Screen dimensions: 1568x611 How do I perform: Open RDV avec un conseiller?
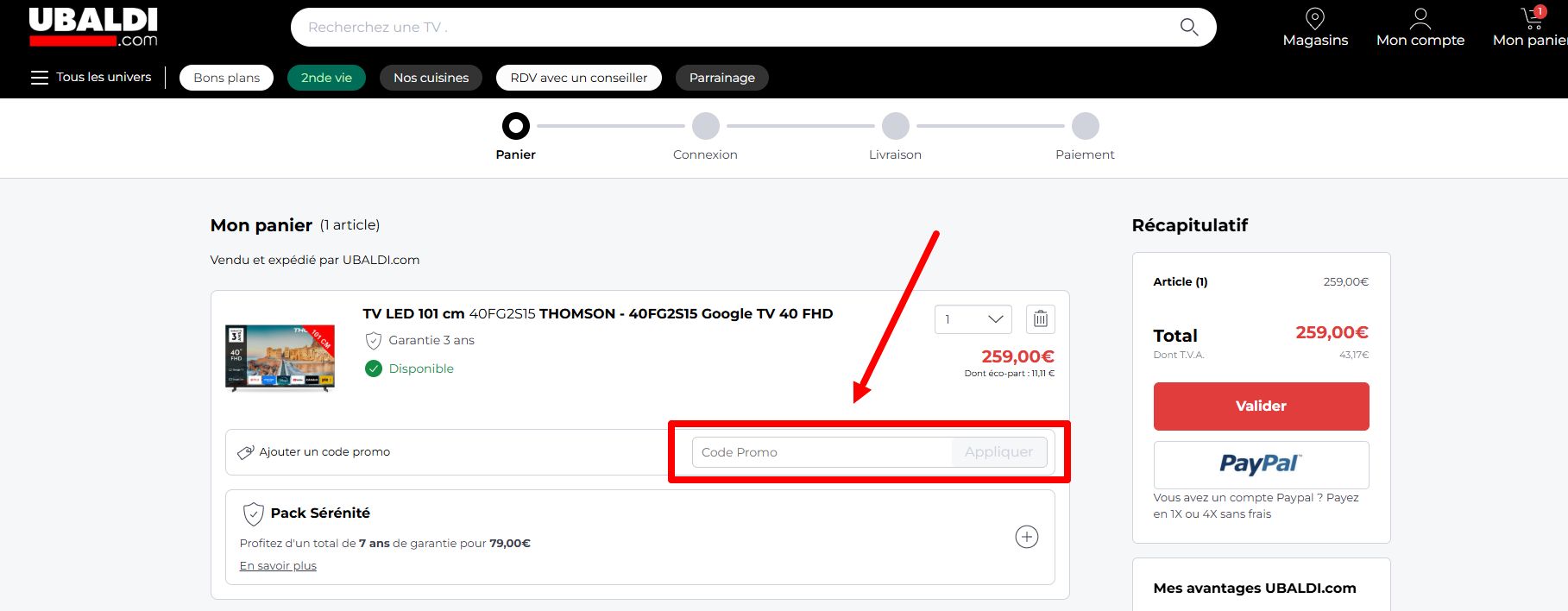click(579, 78)
